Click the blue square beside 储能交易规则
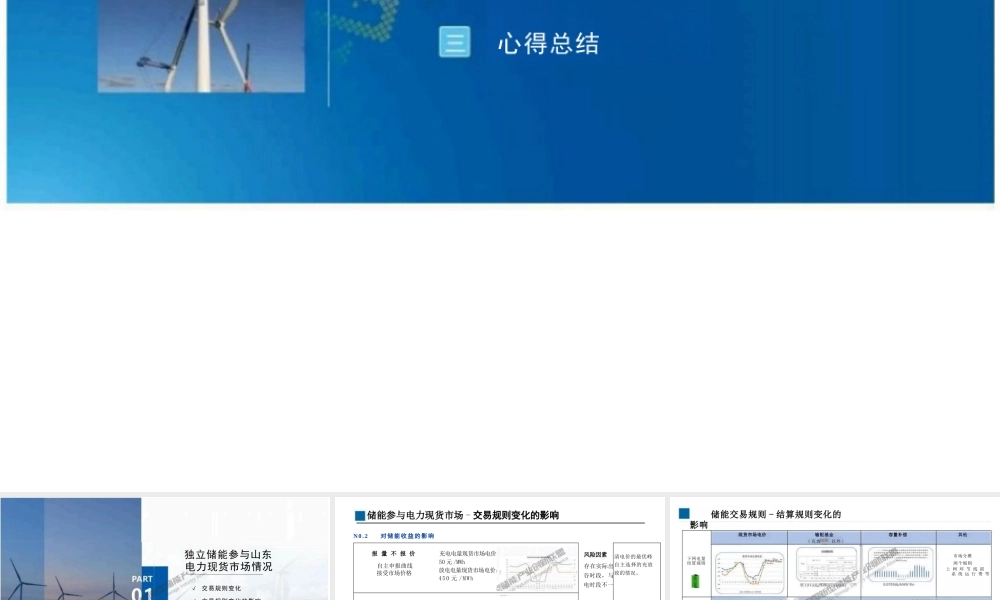1000x600 pixels. (x=684, y=513)
